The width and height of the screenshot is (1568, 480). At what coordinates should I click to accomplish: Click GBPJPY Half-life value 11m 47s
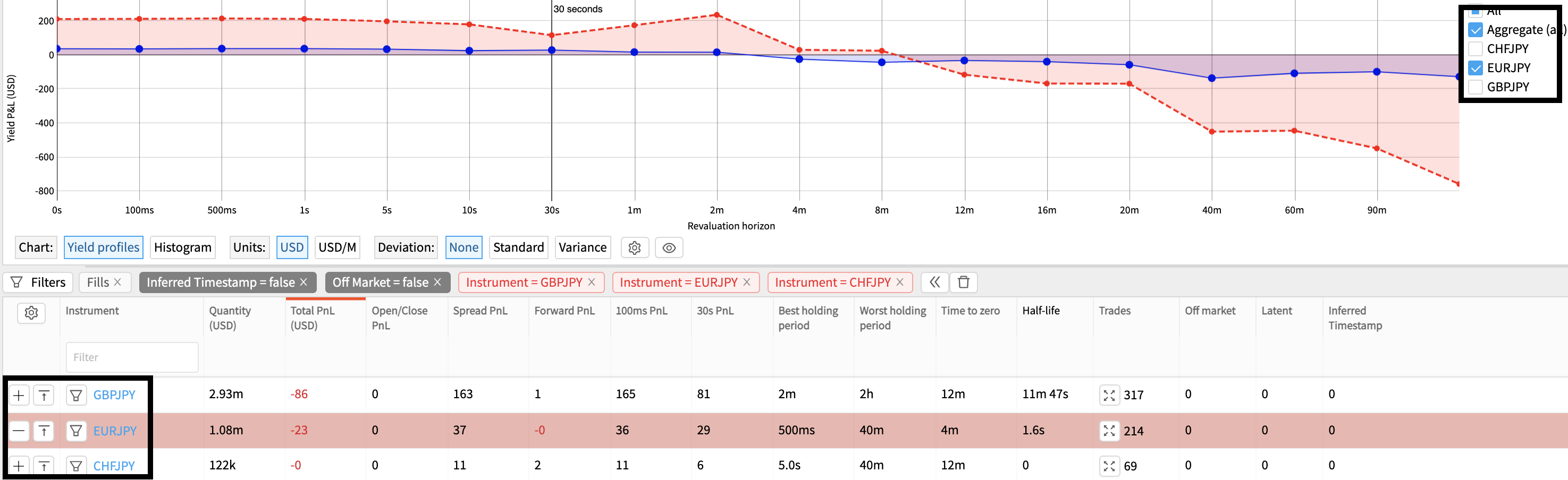click(x=1045, y=394)
